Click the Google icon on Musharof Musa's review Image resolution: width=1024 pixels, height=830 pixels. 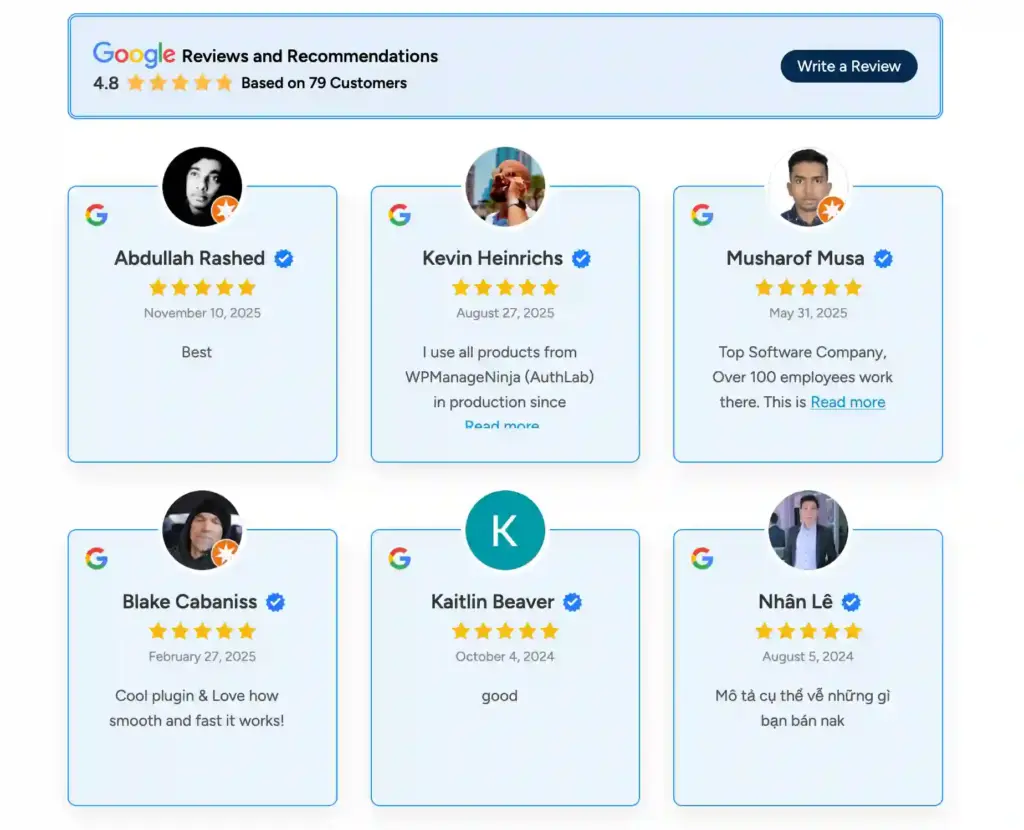coord(704,213)
